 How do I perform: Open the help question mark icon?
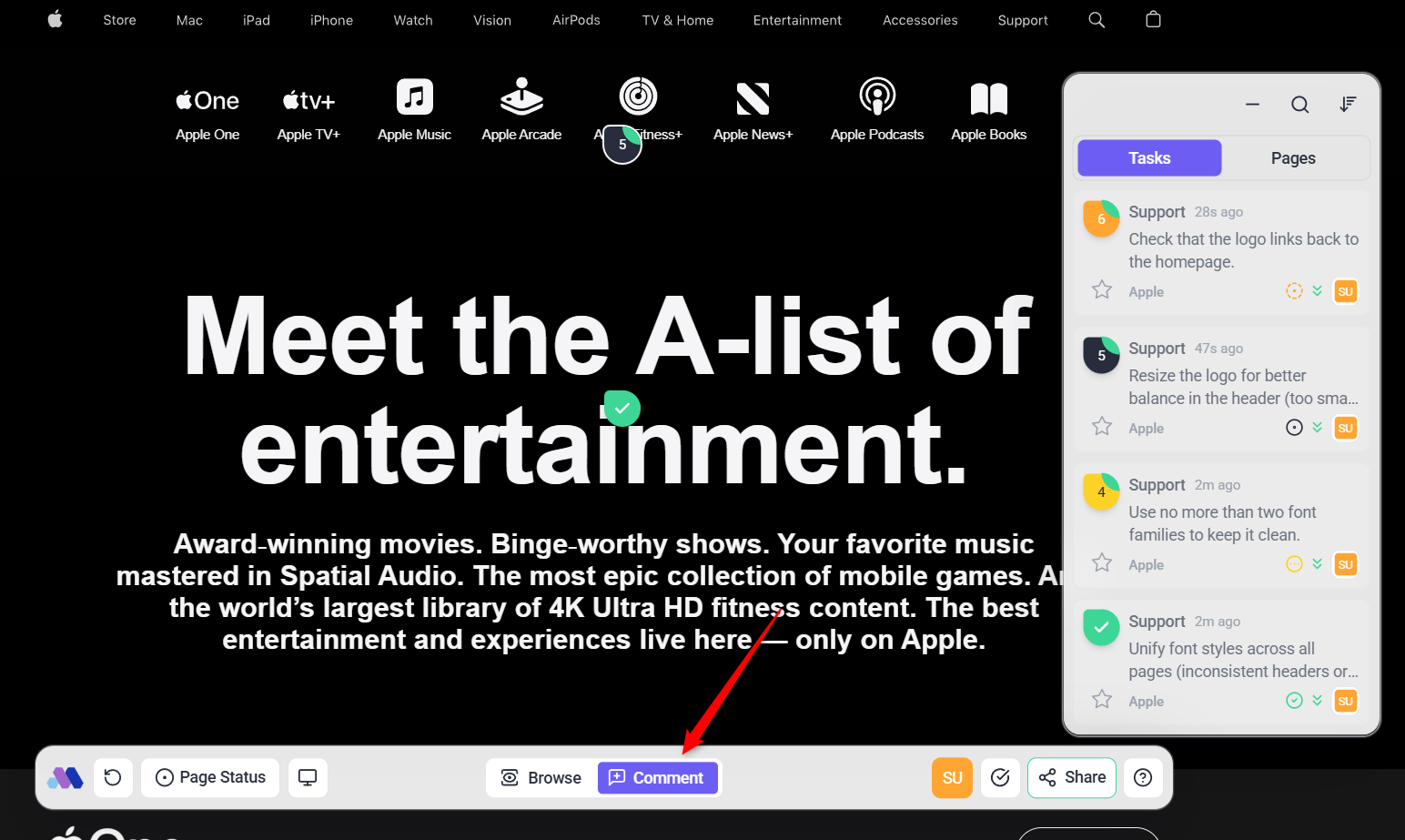tap(1143, 778)
